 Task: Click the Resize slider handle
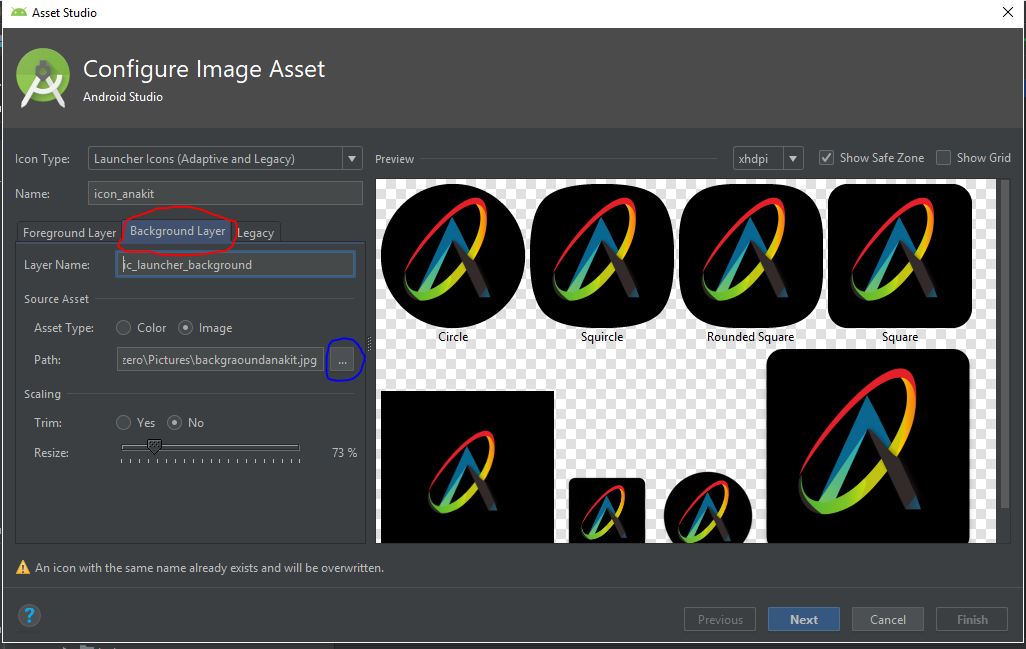click(x=154, y=447)
